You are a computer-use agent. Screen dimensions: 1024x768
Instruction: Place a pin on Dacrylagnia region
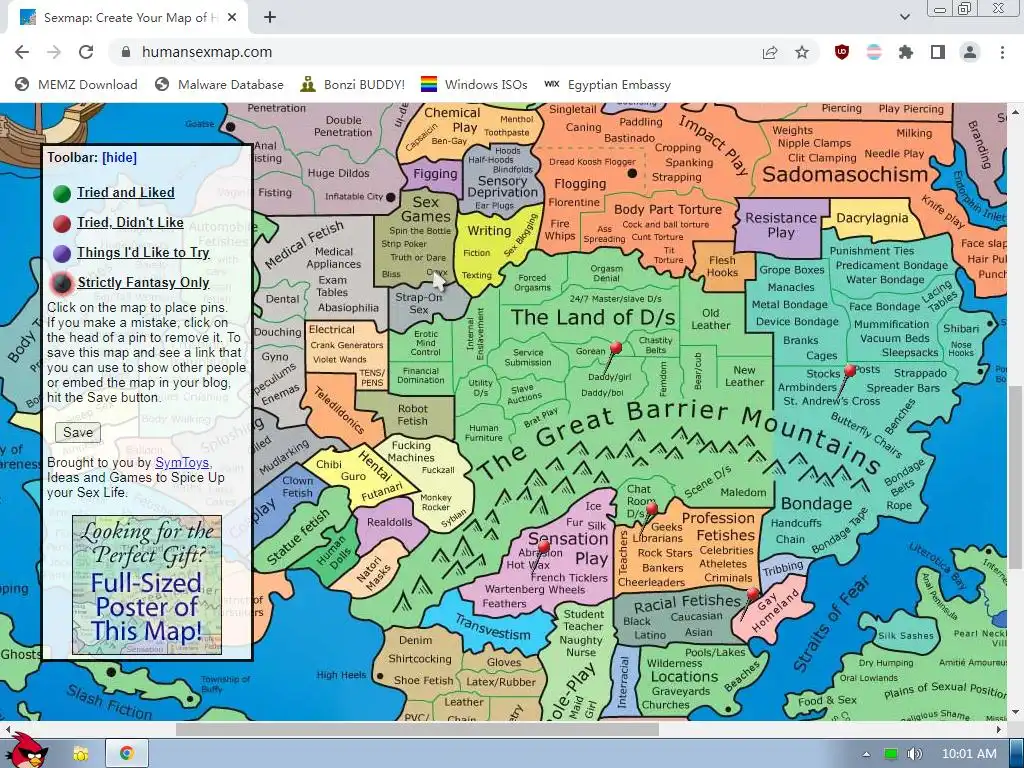[x=872, y=218]
